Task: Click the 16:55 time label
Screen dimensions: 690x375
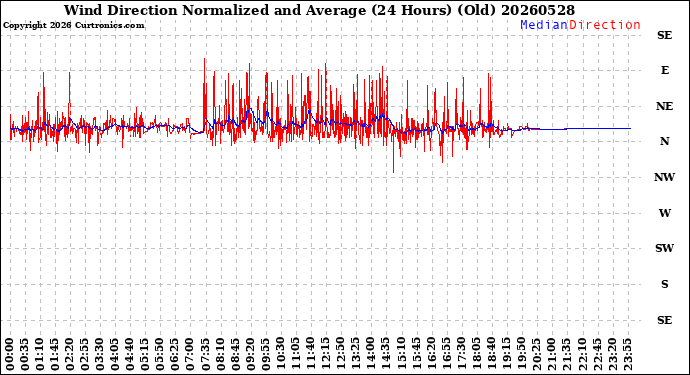Action: point(446,354)
